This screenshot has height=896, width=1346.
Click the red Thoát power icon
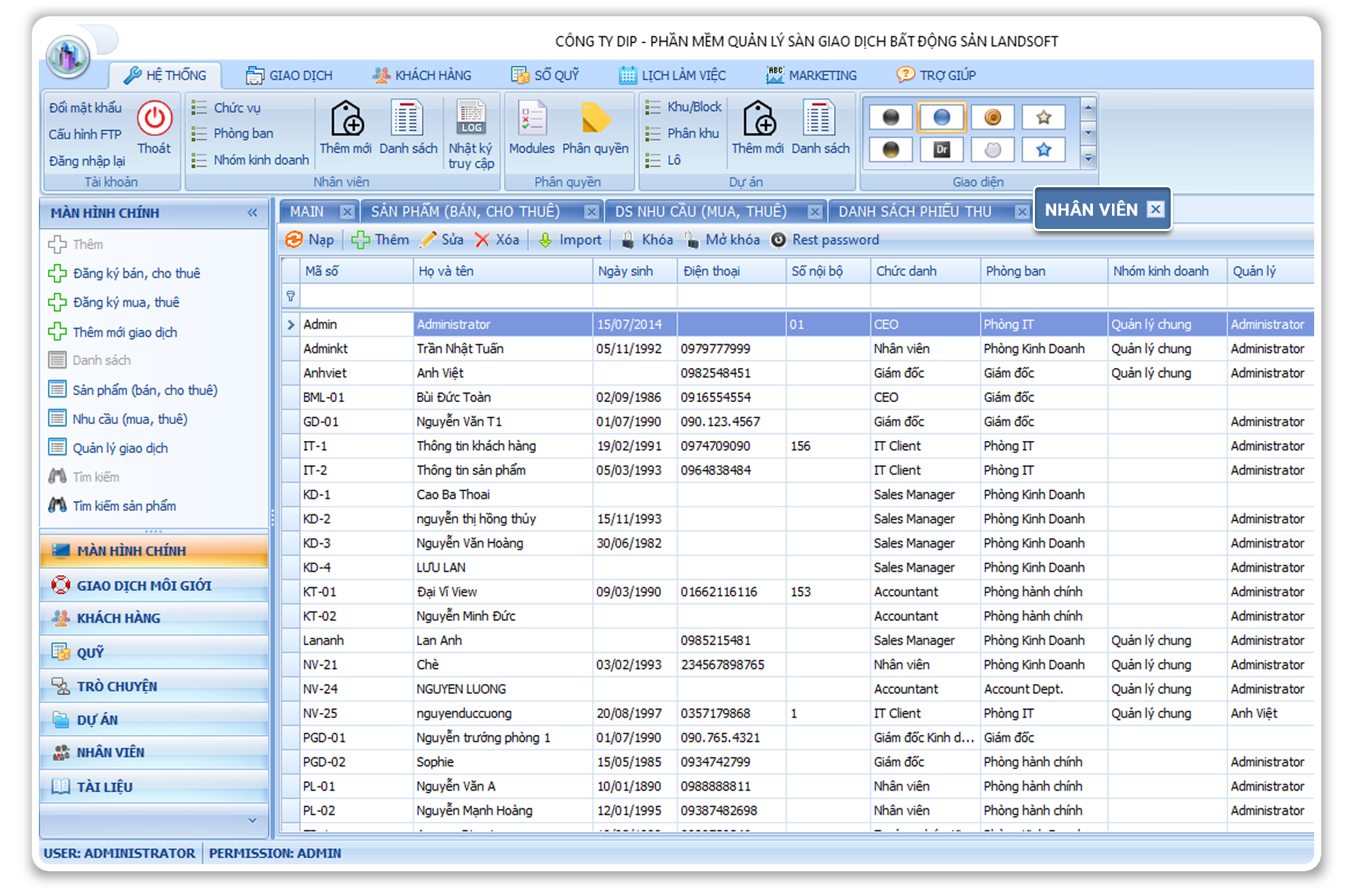pos(154,119)
